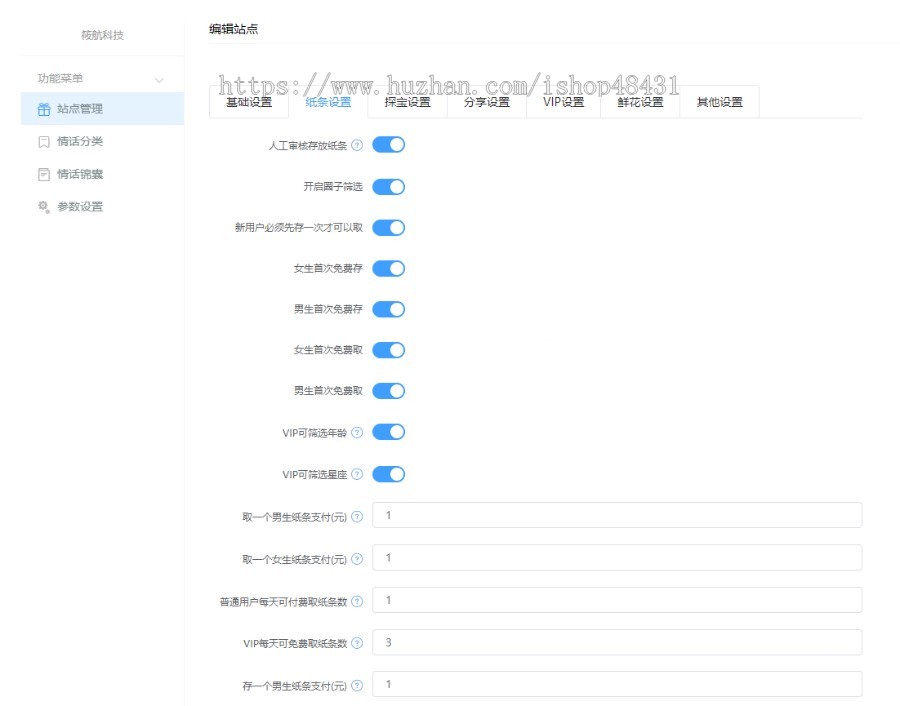Click the 存一个男生纸条支付(元) input field

[x=617, y=684]
